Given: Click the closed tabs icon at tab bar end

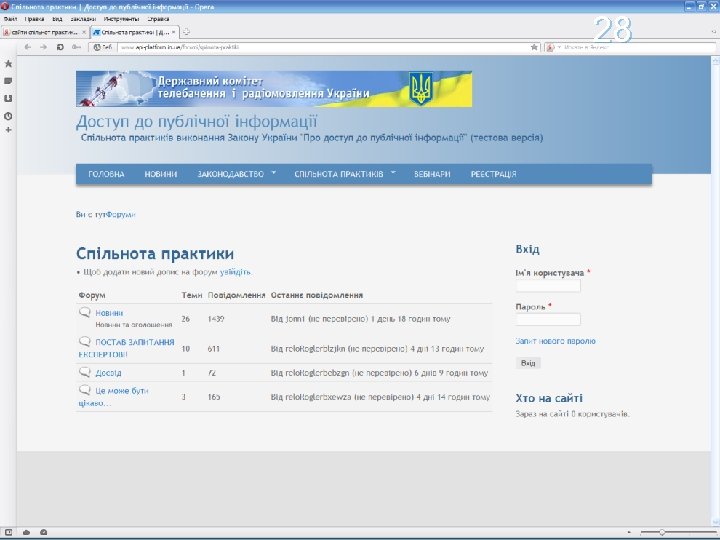Looking at the screenshot, I should coord(714,32).
